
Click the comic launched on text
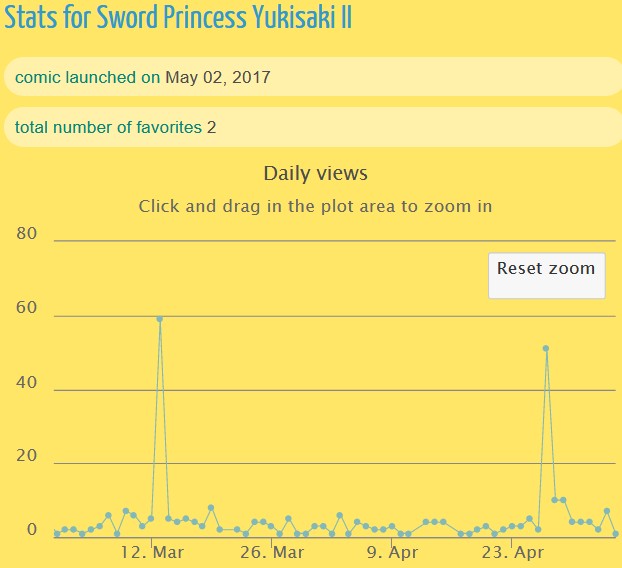87,77
